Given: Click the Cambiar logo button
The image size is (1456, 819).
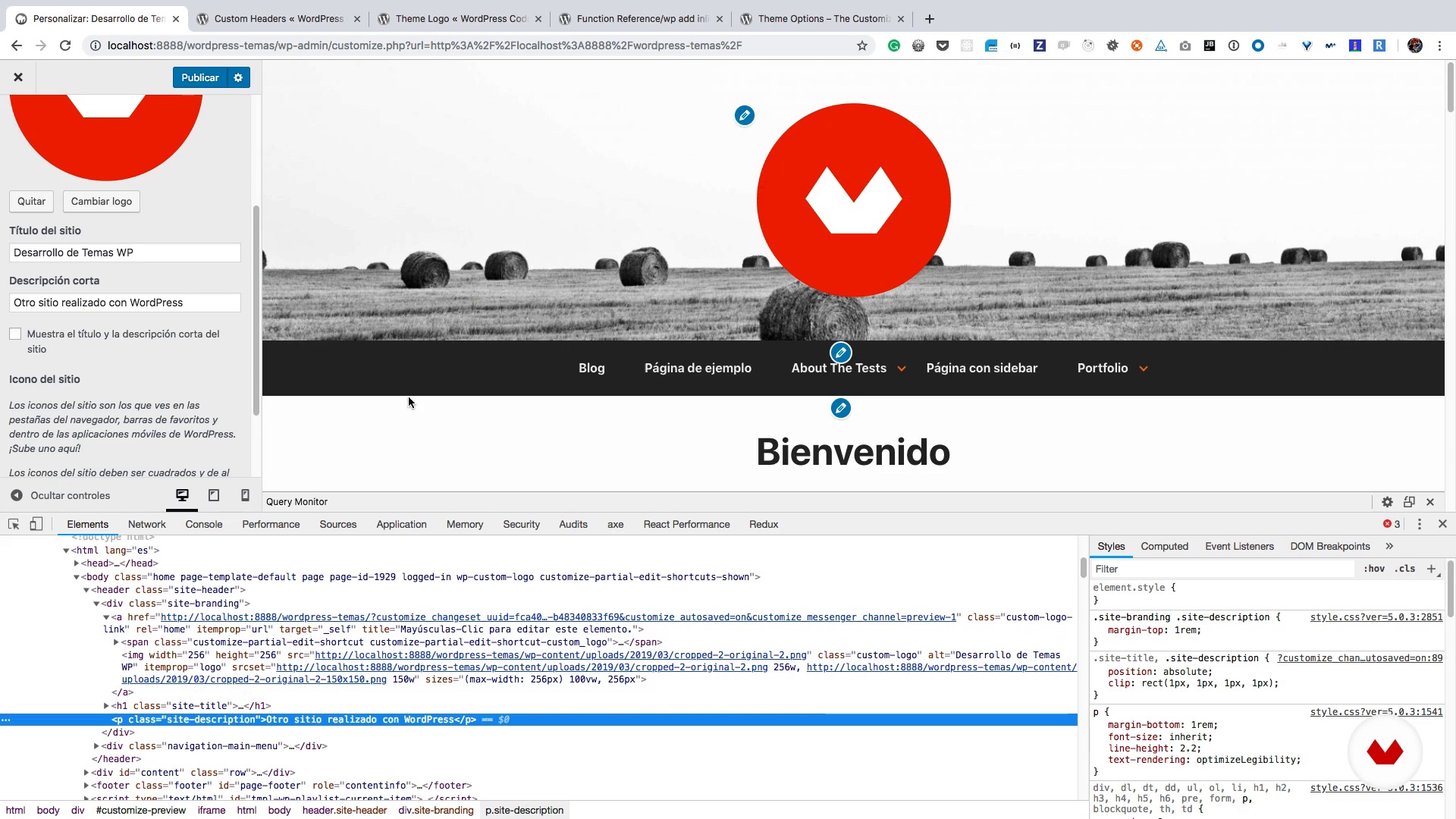Looking at the screenshot, I should point(102,201).
